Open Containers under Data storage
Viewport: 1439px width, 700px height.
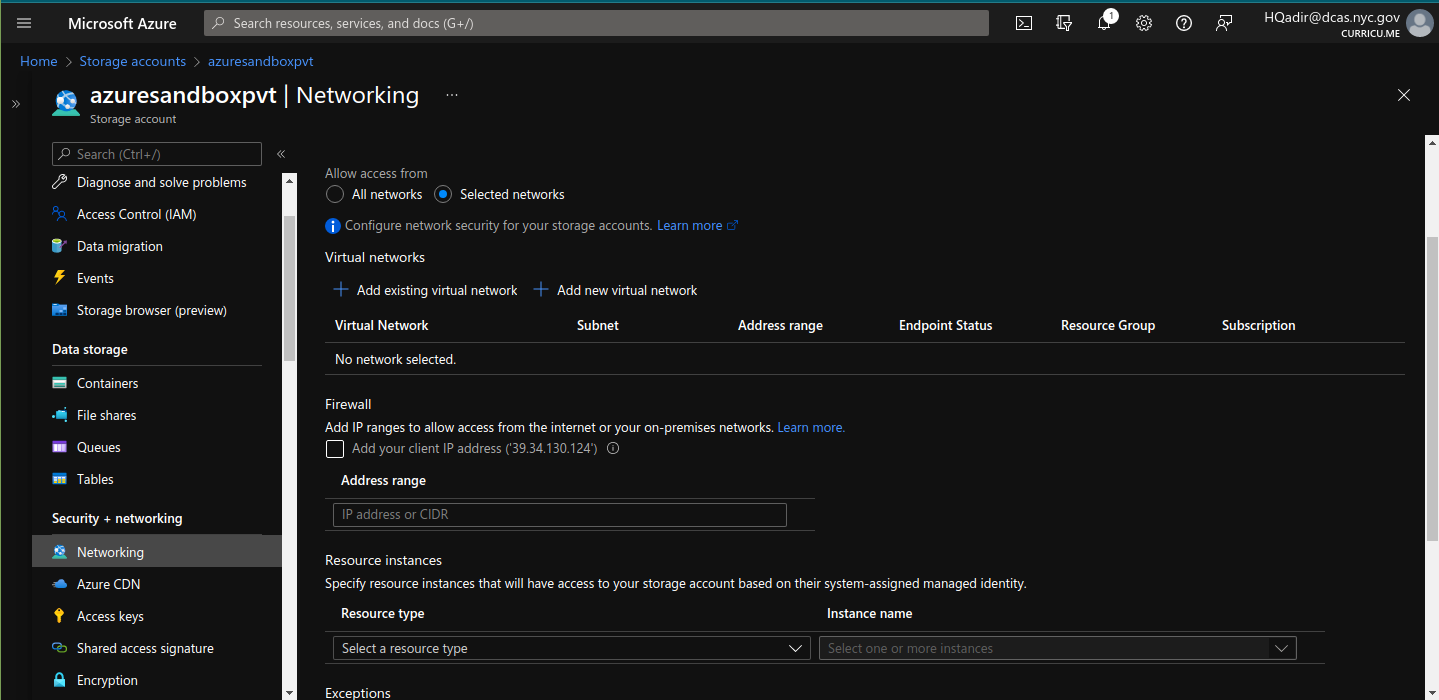pos(107,383)
